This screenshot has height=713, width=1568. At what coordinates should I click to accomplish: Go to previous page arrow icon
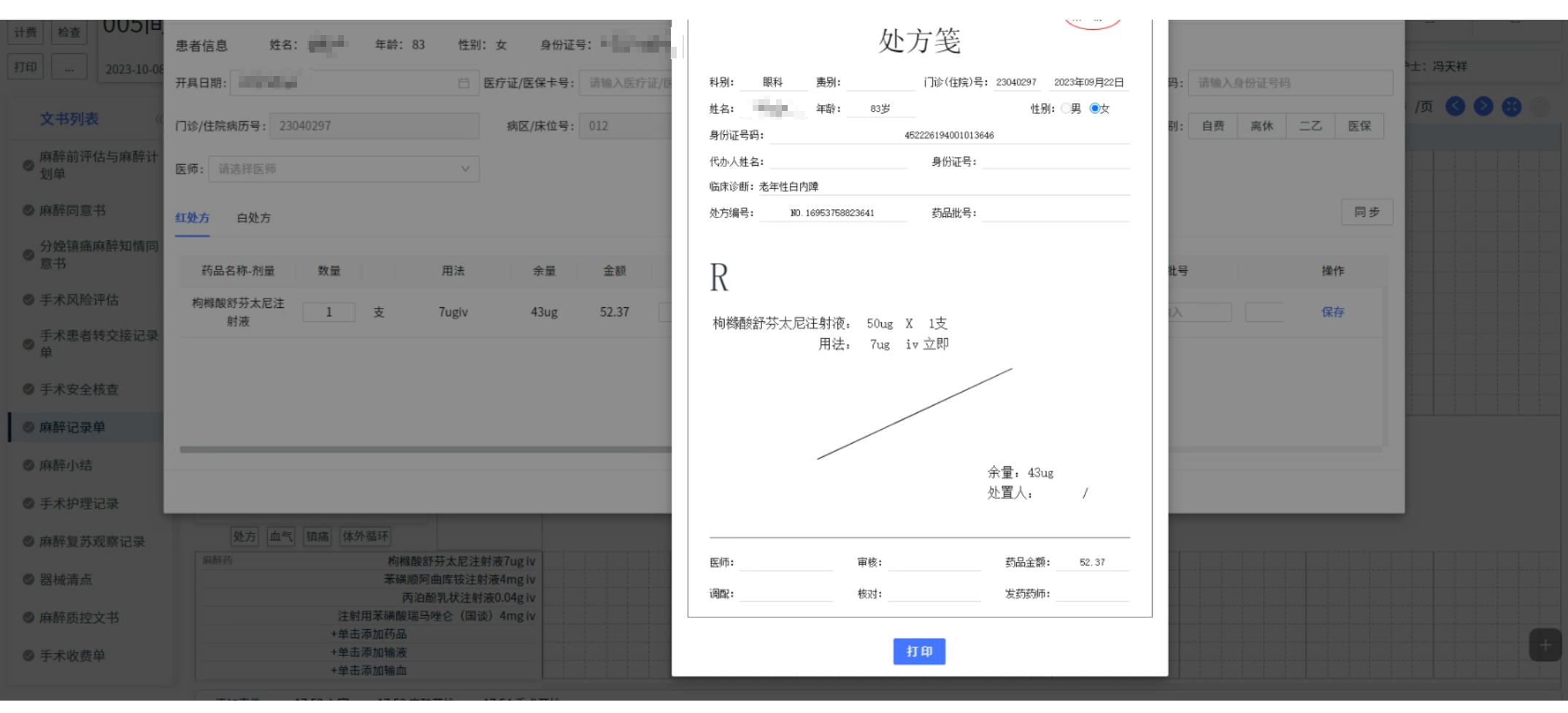(x=1455, y=107)
